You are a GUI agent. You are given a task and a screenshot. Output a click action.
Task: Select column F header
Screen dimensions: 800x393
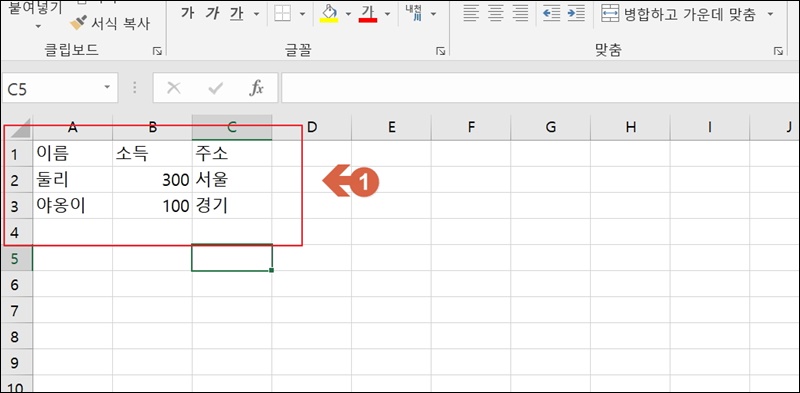tap(471, 128)
